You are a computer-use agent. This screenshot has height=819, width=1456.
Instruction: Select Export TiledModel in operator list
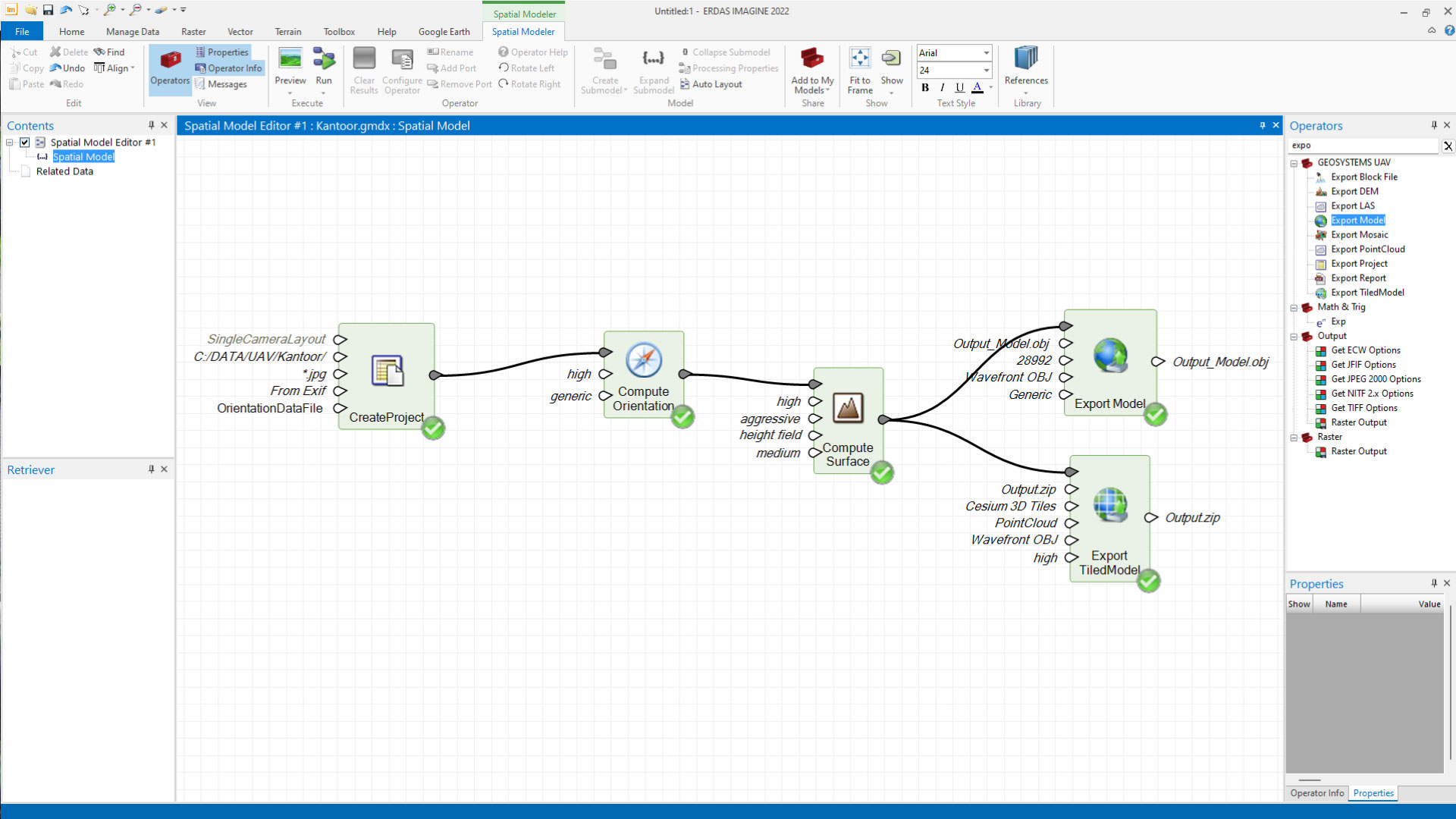coord(1368,293)
